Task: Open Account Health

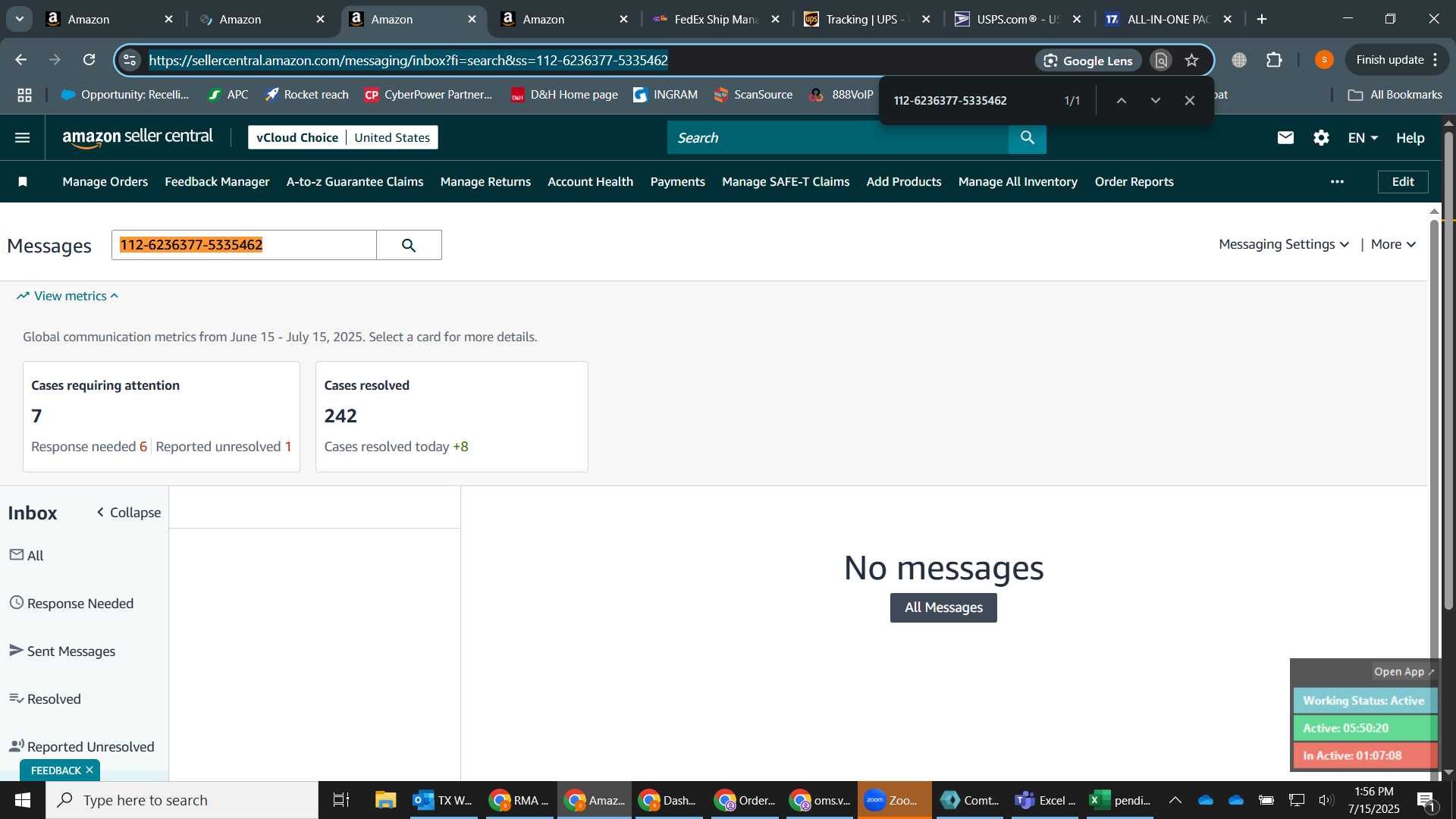Action: tap(590, 181)
